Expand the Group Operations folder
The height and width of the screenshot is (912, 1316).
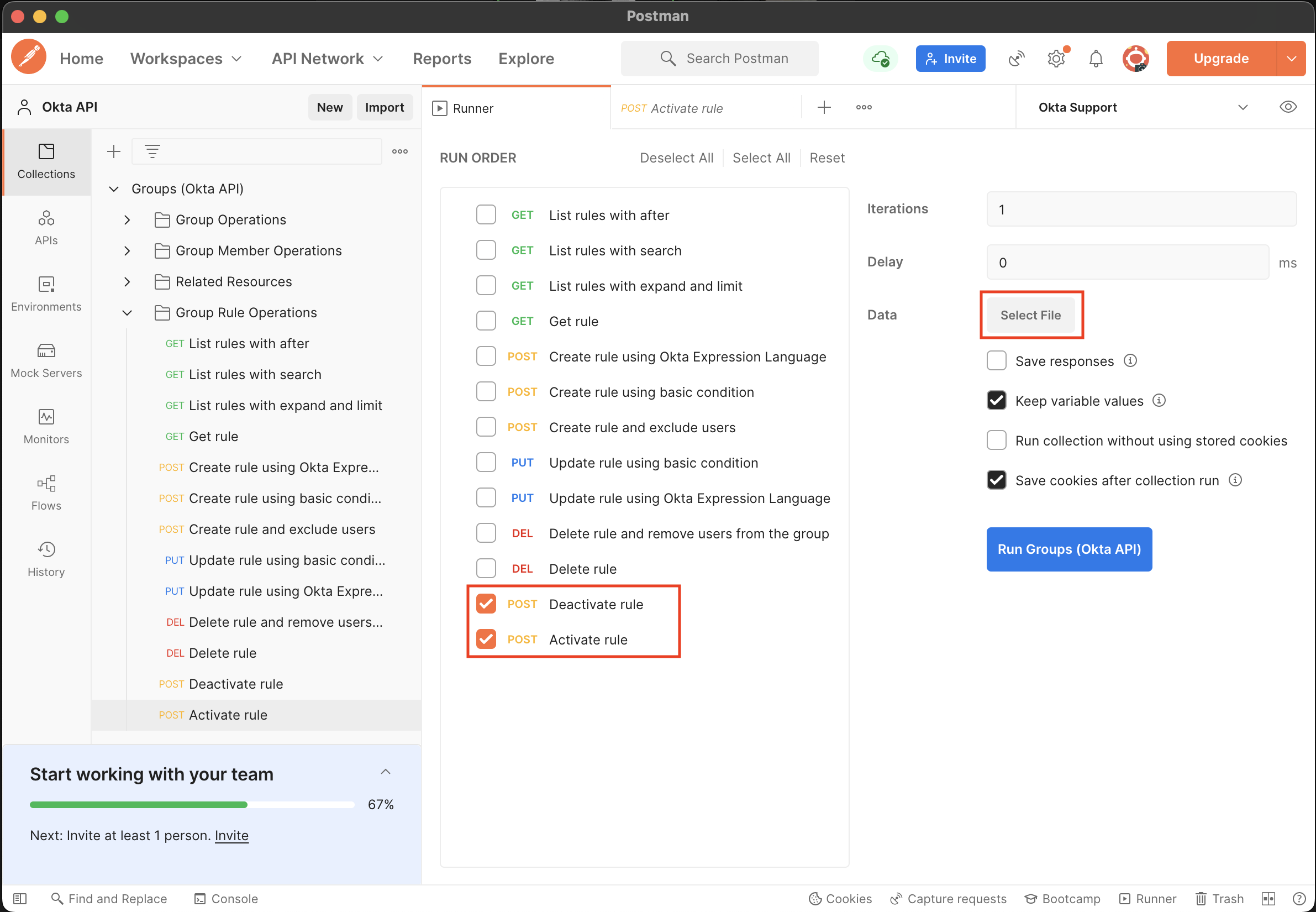127,220
